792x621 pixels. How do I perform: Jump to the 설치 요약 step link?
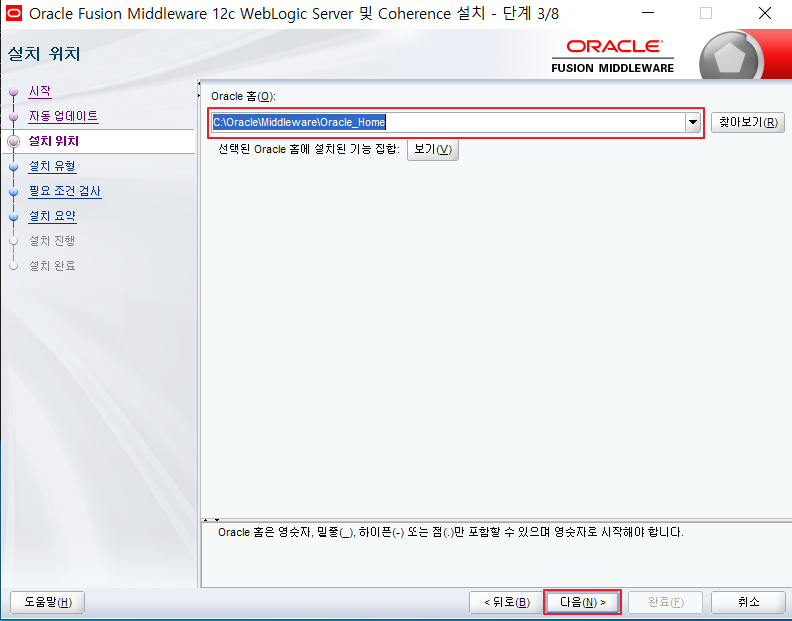click(53, 216)
